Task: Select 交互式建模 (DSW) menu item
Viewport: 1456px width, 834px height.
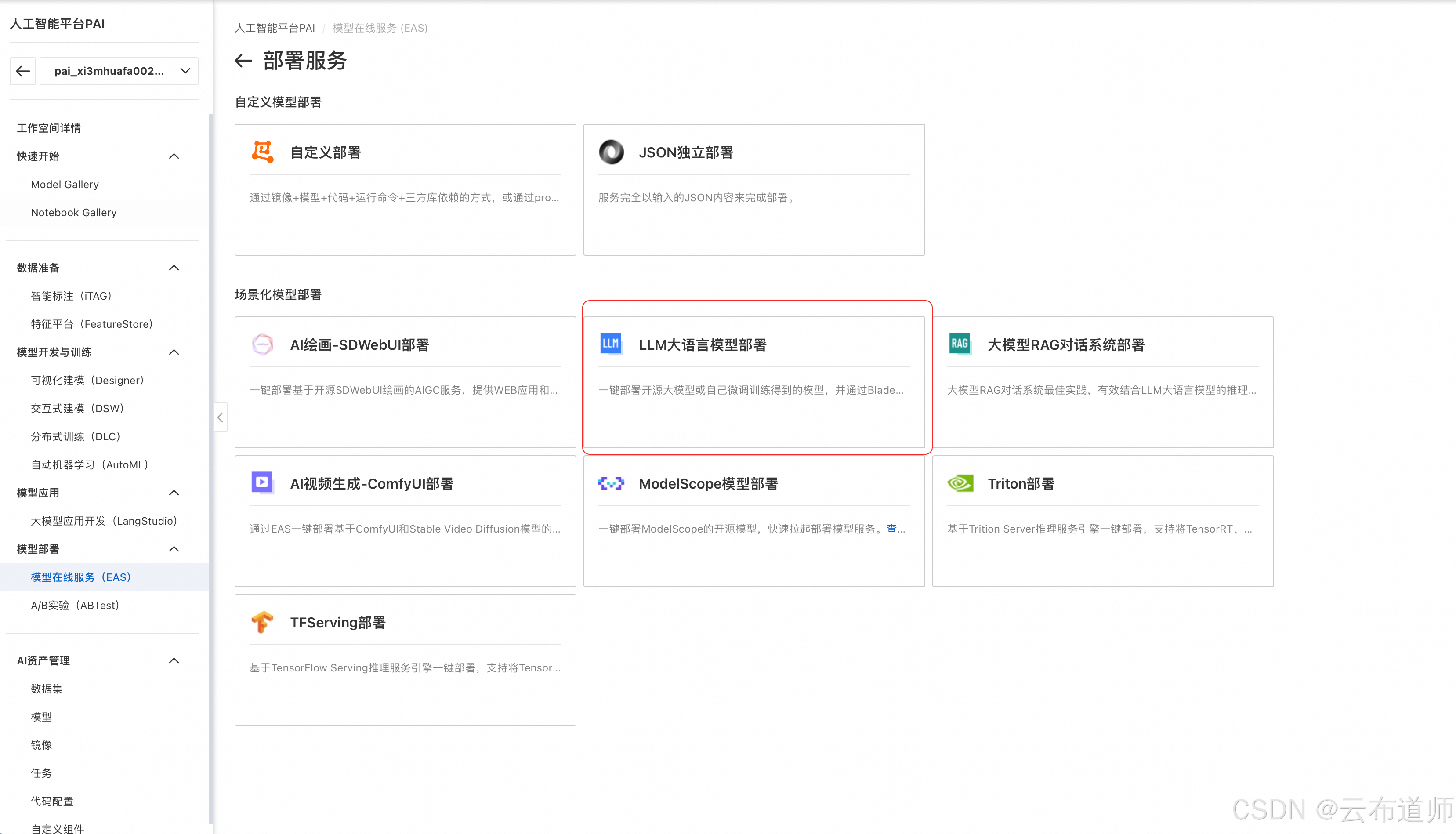Action: pos(77,408)
